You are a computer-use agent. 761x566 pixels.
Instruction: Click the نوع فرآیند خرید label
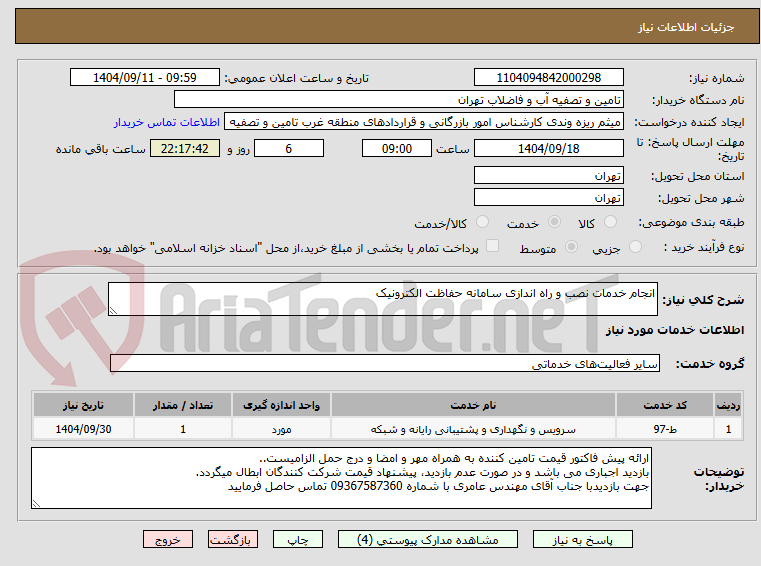coord(704,248)
